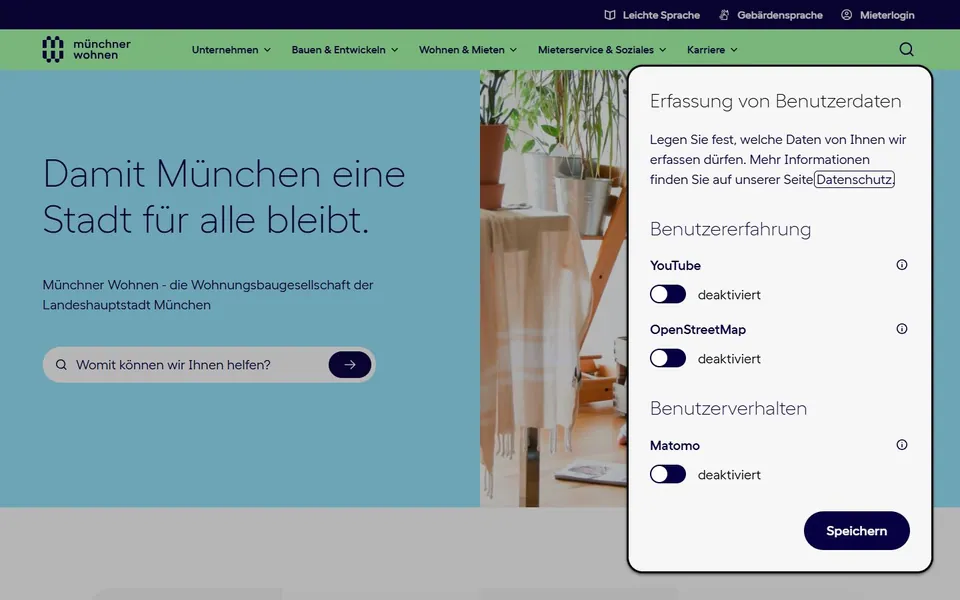Click the Münchner Wohnen logo

86,49
